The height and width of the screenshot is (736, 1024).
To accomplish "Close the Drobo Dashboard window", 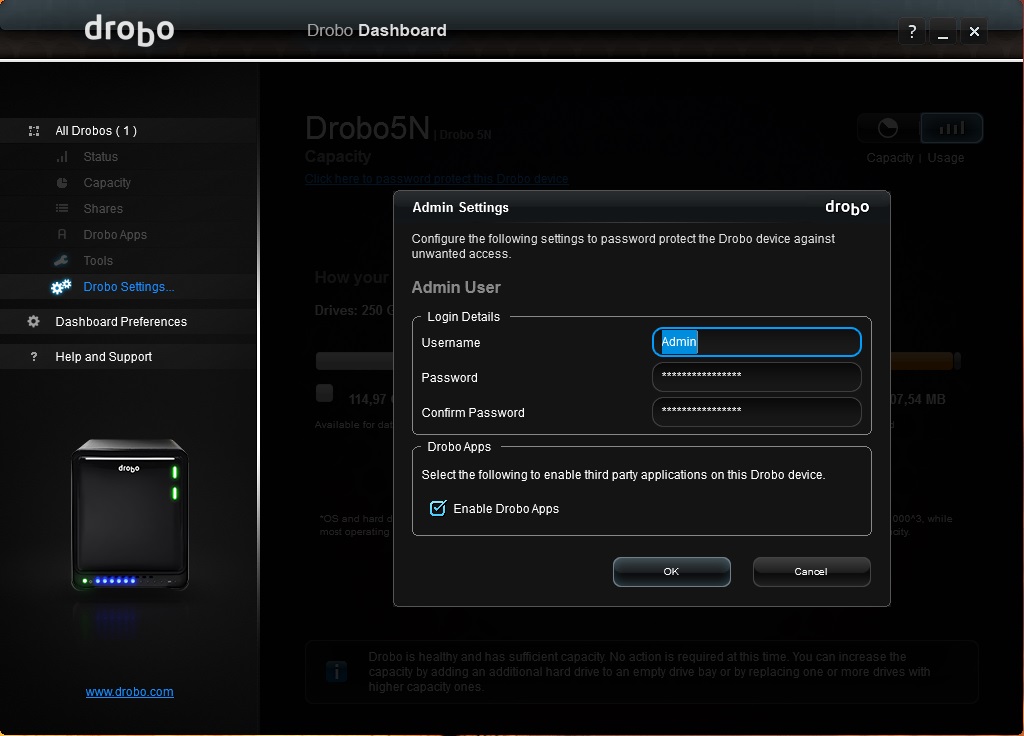I will tap(974, 31).
